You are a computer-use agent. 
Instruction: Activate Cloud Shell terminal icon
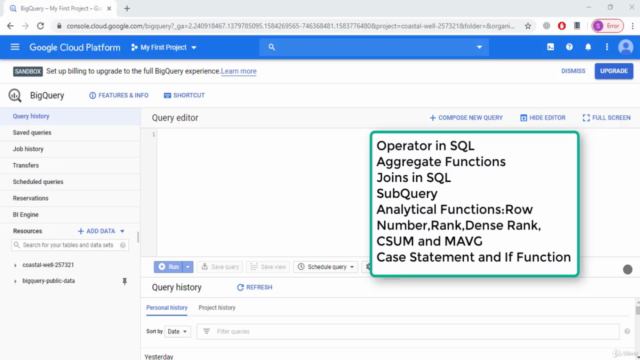point(550,47)
